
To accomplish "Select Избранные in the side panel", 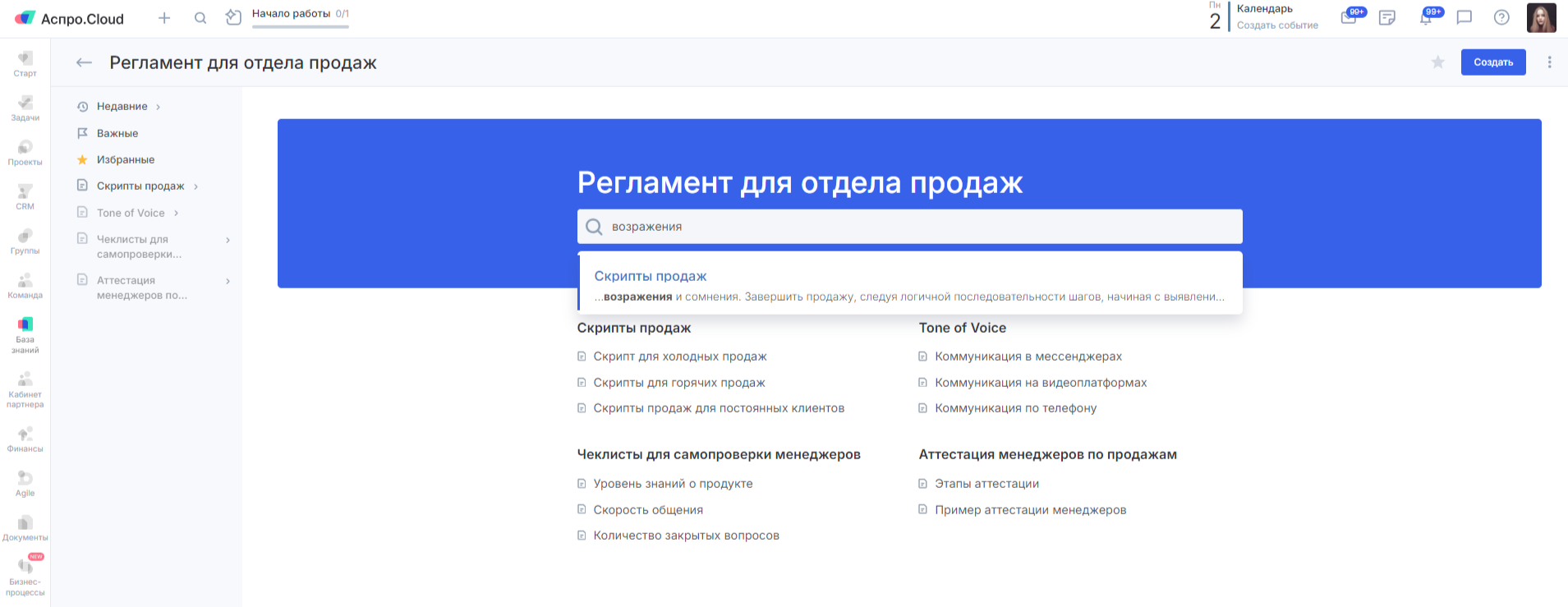I will click(x=125, y=159).
